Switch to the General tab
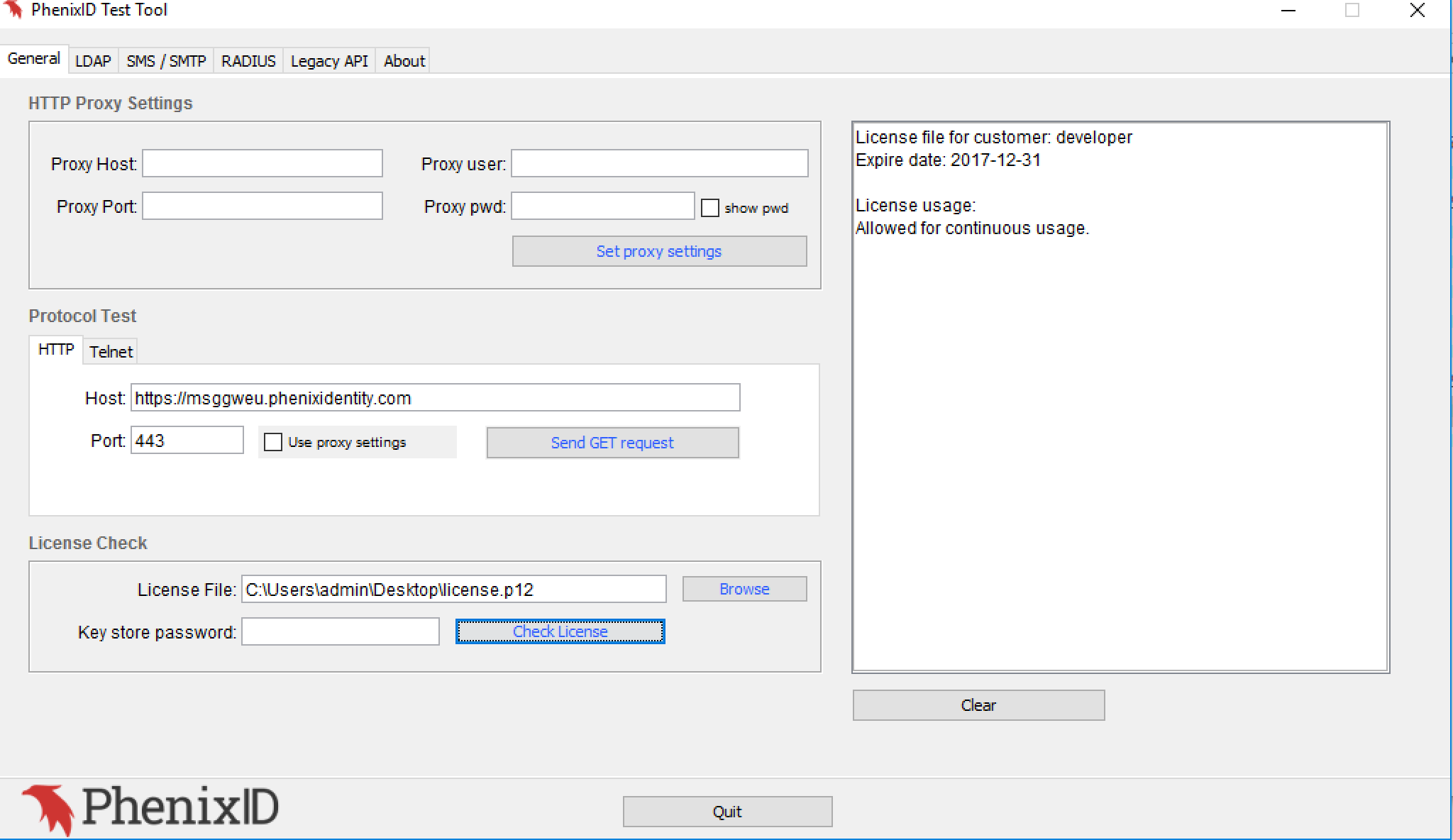This screenshot has width=1453, height=840. [x=34, y=59]
